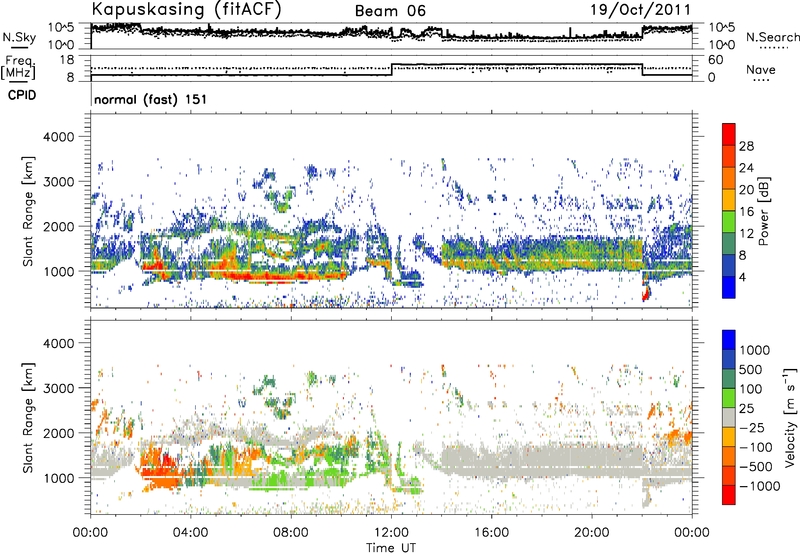Select the "Beam 06" heading text
800x554 pixels.
coord(390,11)
